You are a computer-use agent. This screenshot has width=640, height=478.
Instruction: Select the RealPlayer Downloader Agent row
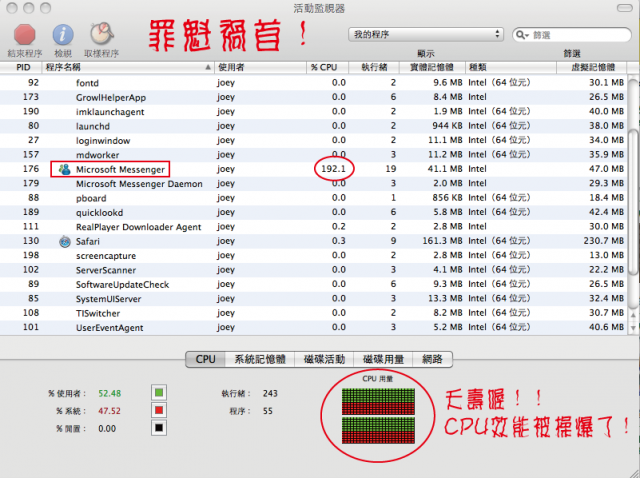(x=313, y=227)
